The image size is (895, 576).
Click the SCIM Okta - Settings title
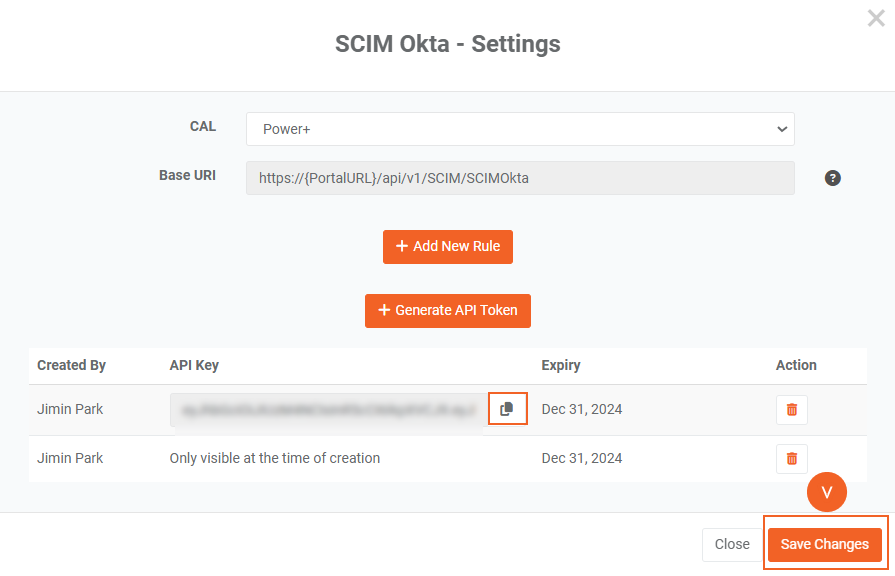[x=447, y=44]
